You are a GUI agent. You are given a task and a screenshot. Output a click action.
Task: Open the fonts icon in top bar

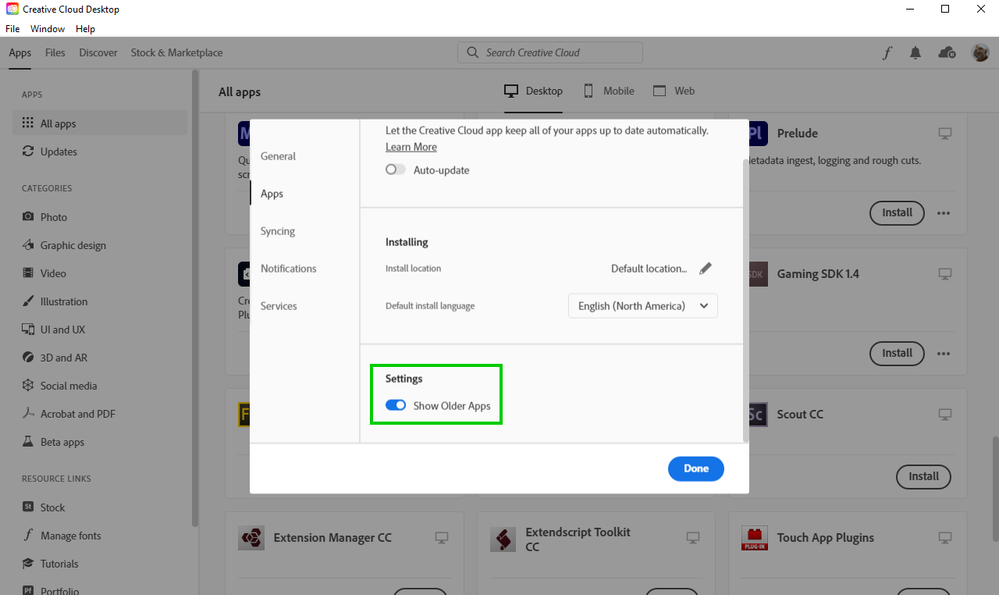coord(888,53)
